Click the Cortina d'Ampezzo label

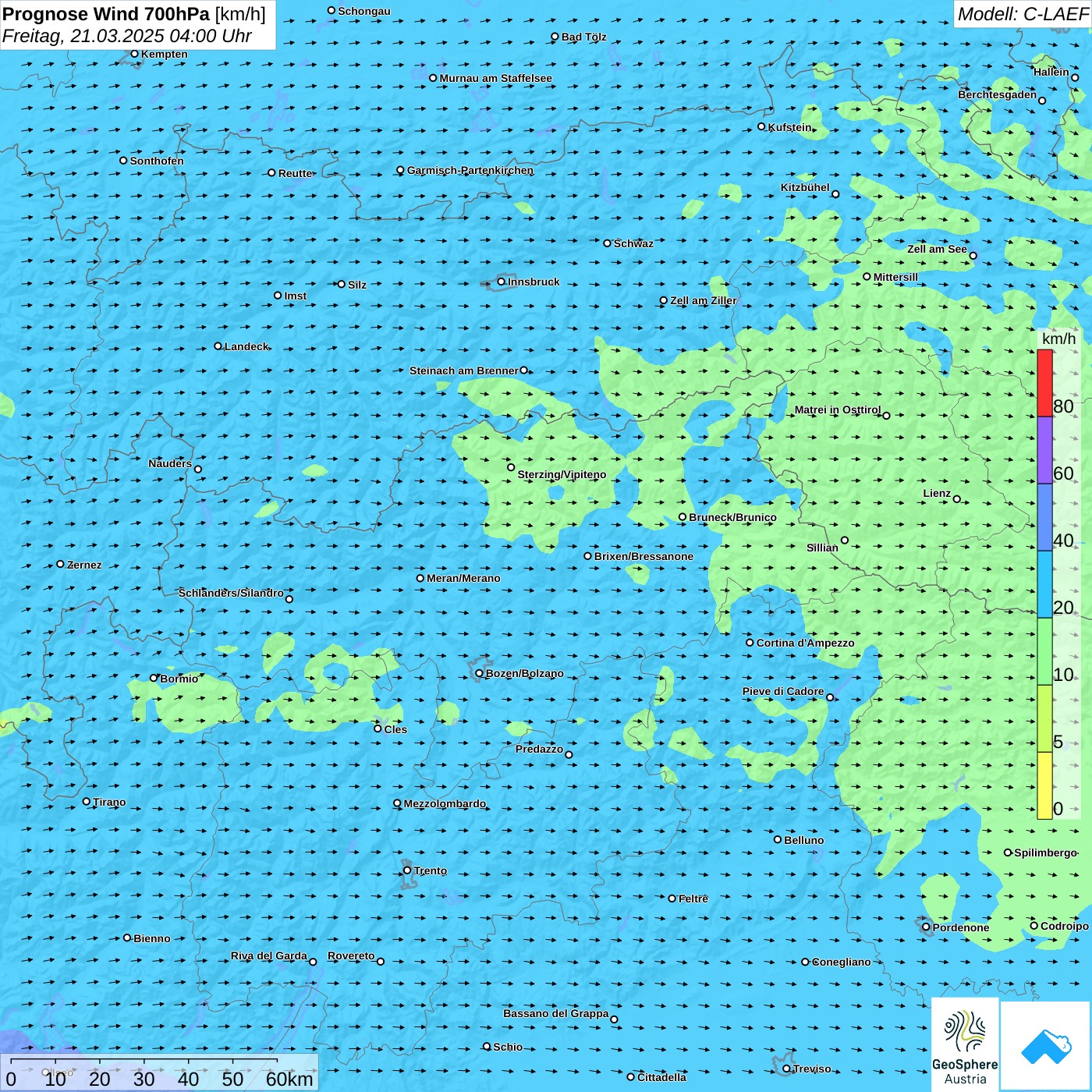(x=805, y=643)
